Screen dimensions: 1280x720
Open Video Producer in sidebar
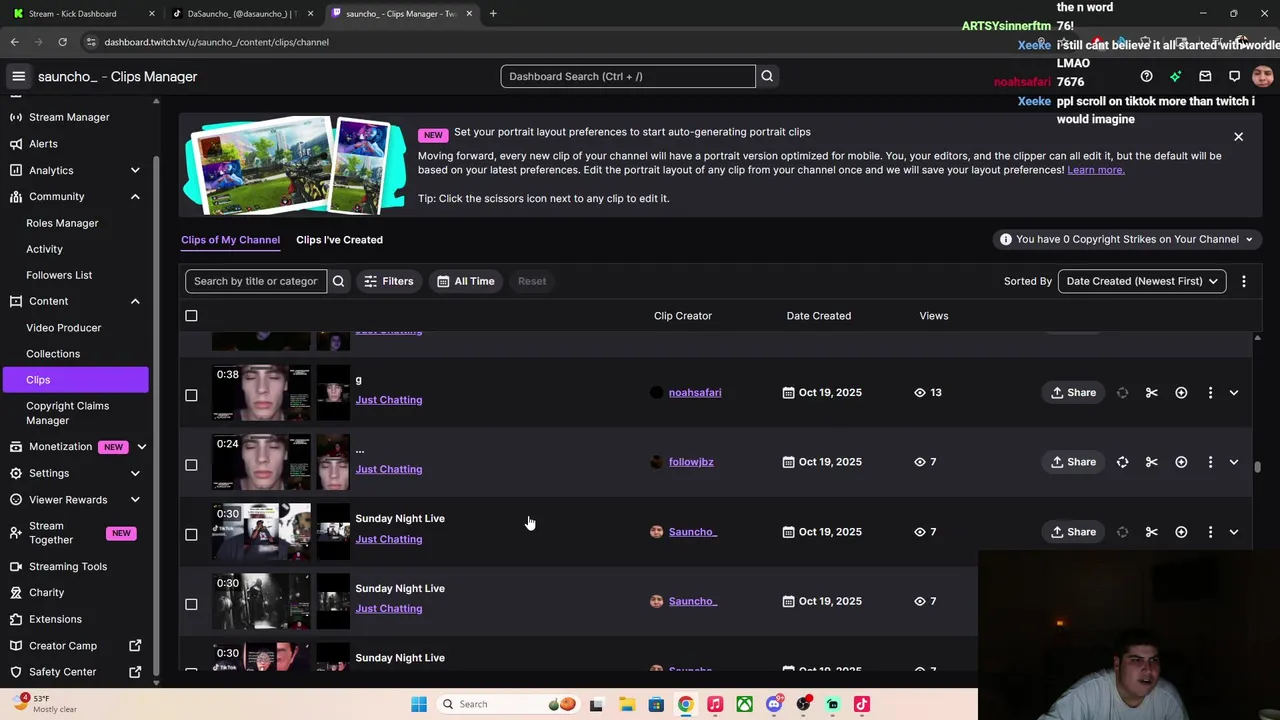tap(63, 327)
